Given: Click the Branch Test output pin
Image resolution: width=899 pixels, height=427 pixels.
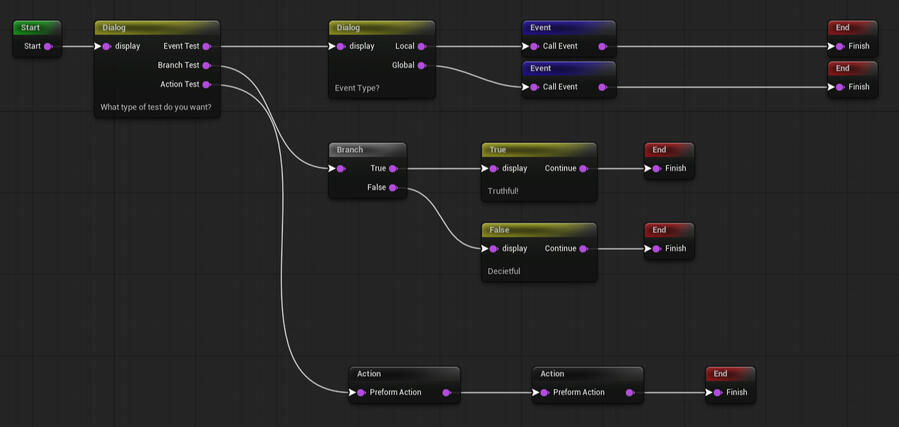Looking at the screenshot, I should point(207,65).
